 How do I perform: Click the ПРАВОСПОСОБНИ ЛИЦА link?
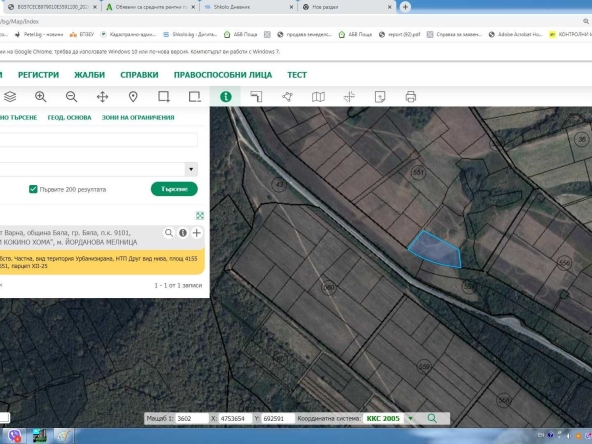[x=223, y=75]
